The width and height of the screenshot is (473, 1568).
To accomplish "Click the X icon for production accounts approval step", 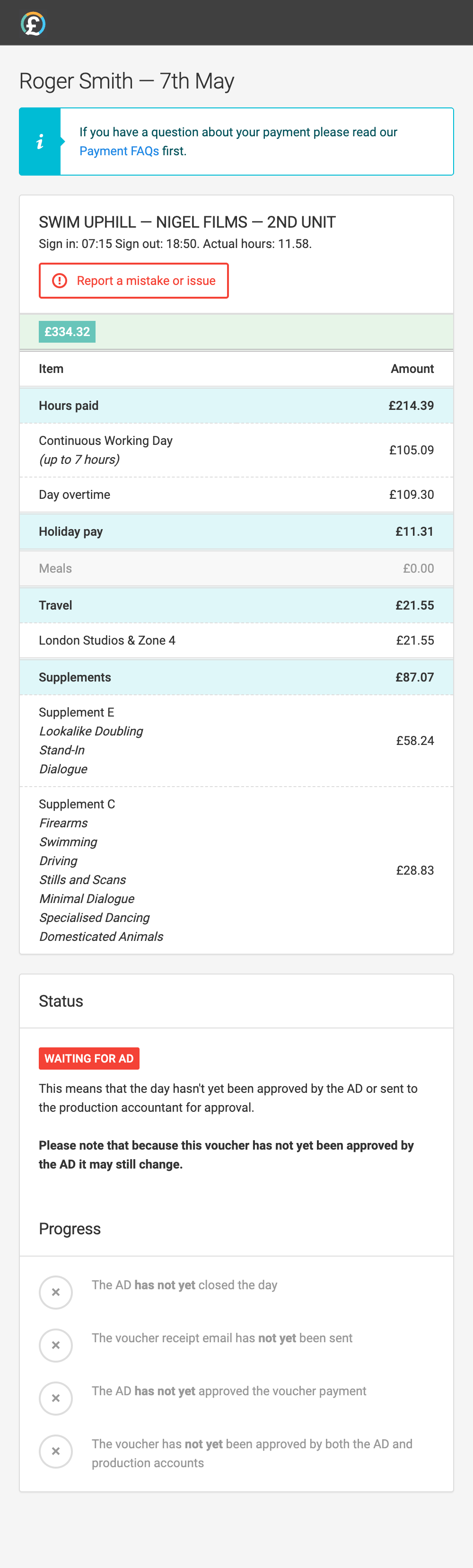I will pos(55,1451).
